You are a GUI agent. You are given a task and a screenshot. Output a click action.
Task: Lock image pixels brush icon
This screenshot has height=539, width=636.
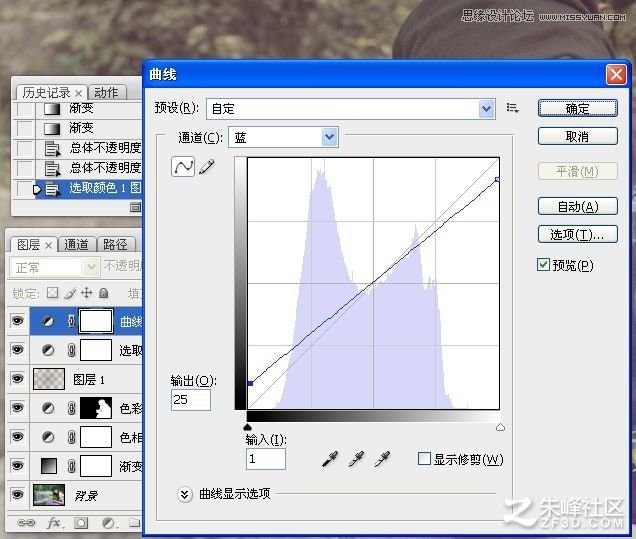pos(70,292)
